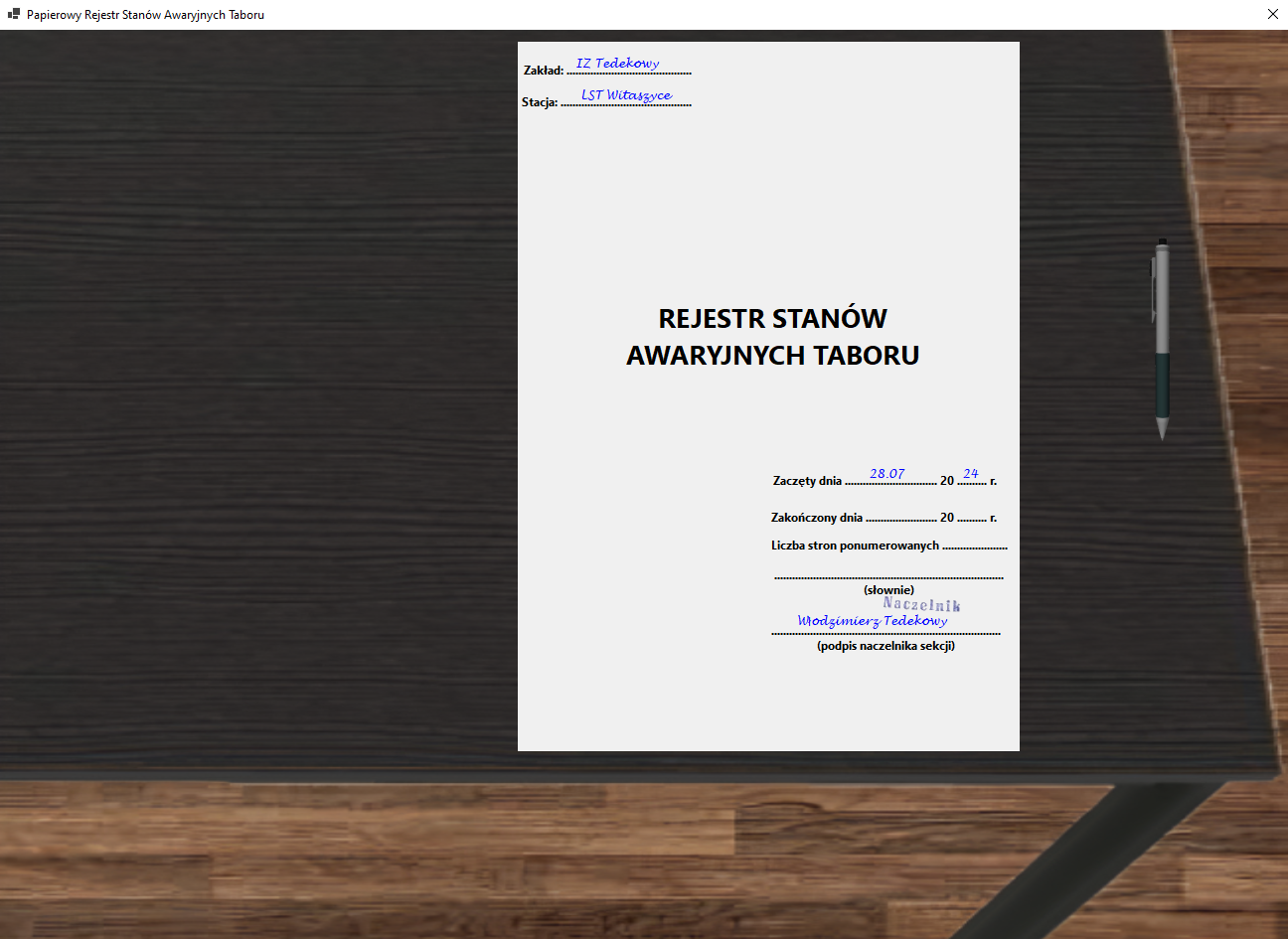Viewport: 1288px width, 939px height.
Task: Click the empty Zakończony dnia year line
Action: (x=971, y=516)
